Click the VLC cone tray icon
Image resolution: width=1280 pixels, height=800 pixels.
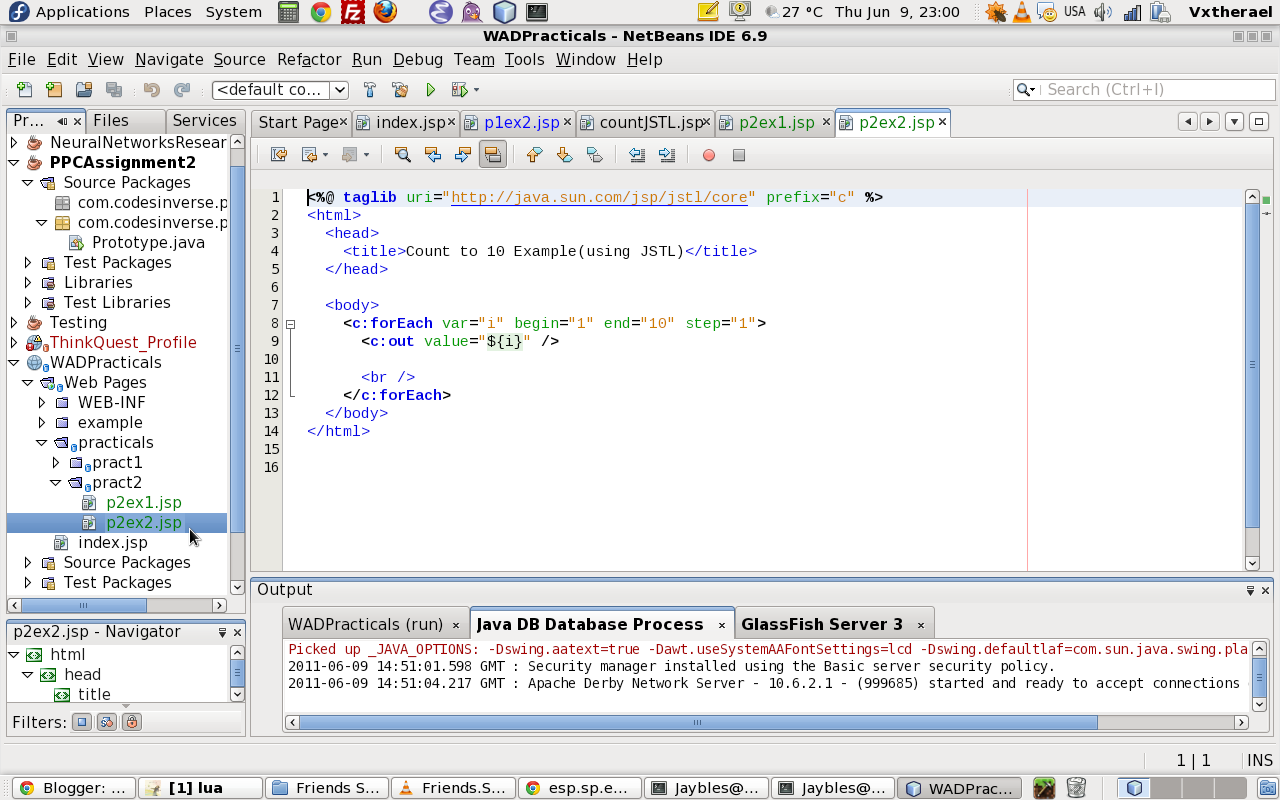pyautogui.click(x=1022, y=12)
